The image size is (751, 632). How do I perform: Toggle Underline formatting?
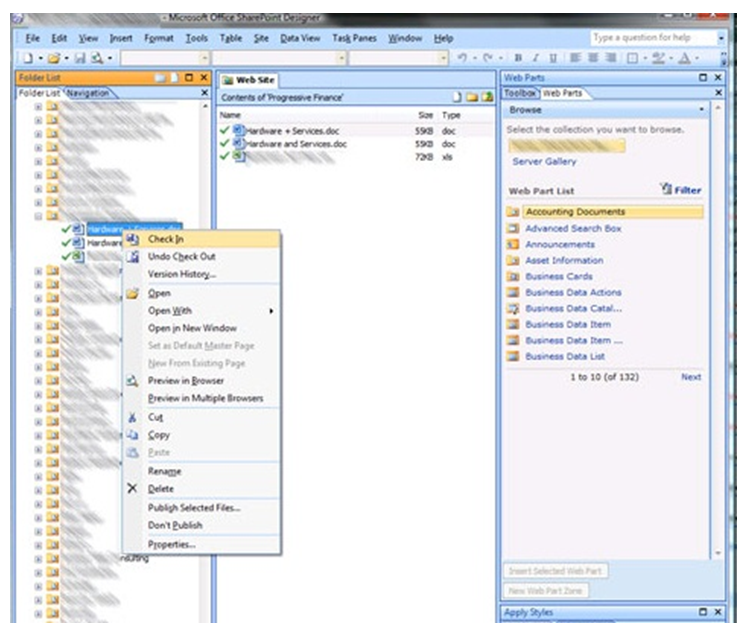(553, 58)
